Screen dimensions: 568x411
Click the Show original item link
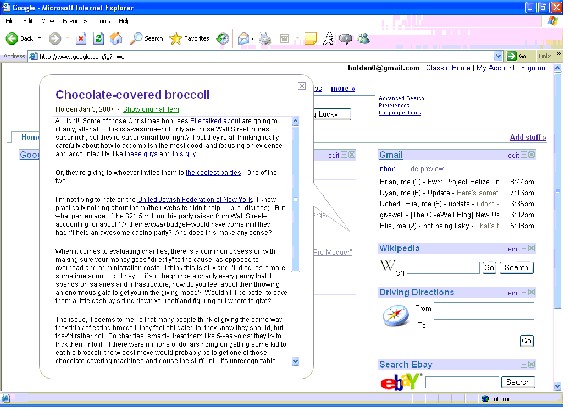tap(151, 109)
